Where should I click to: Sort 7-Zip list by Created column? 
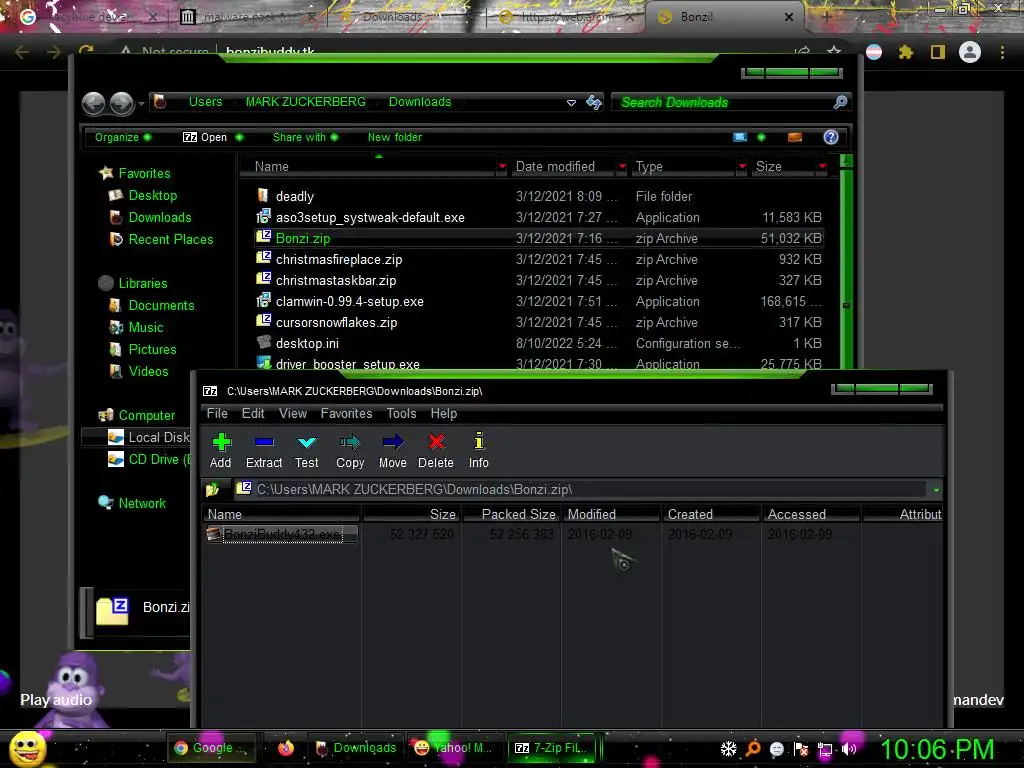[711, 514]
